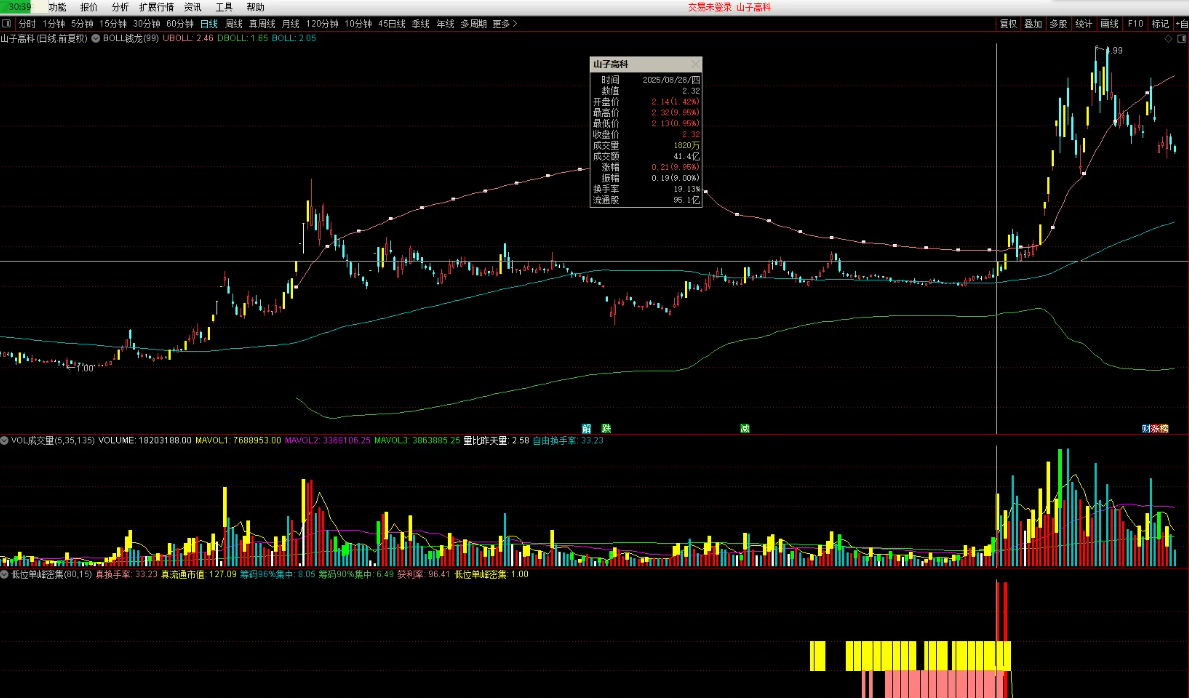The width and height of the screenshot is (1189, 698).
Task: Open the 更多 periods expander
Action: [505, 23]
